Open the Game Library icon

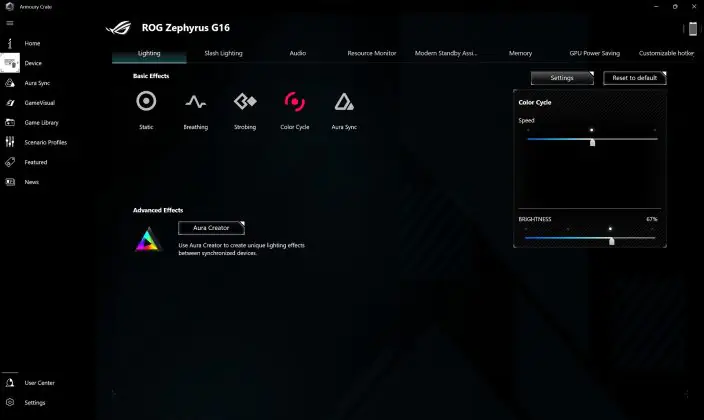point(10,123)
